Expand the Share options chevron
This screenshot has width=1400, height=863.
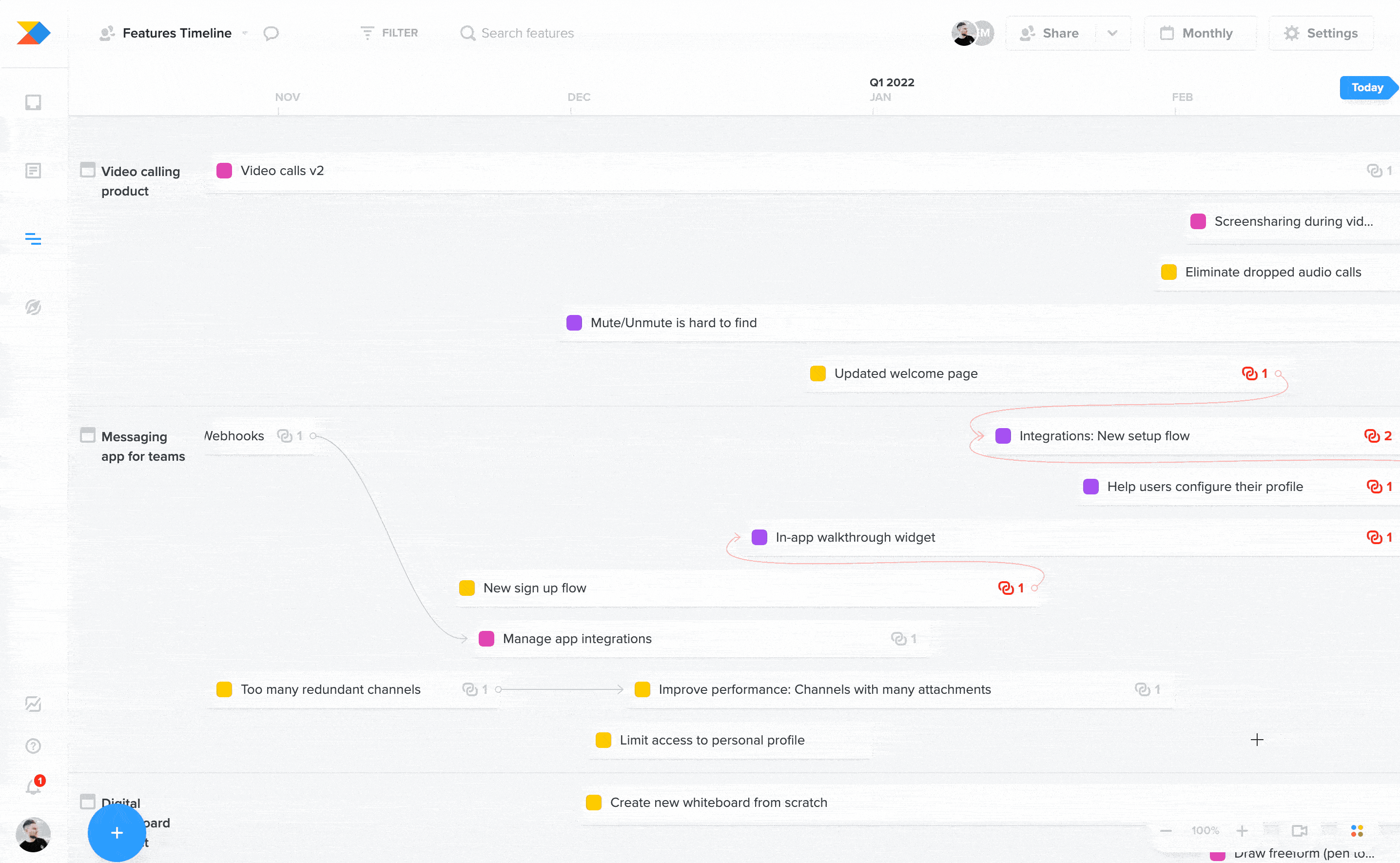click(1112, 33)
